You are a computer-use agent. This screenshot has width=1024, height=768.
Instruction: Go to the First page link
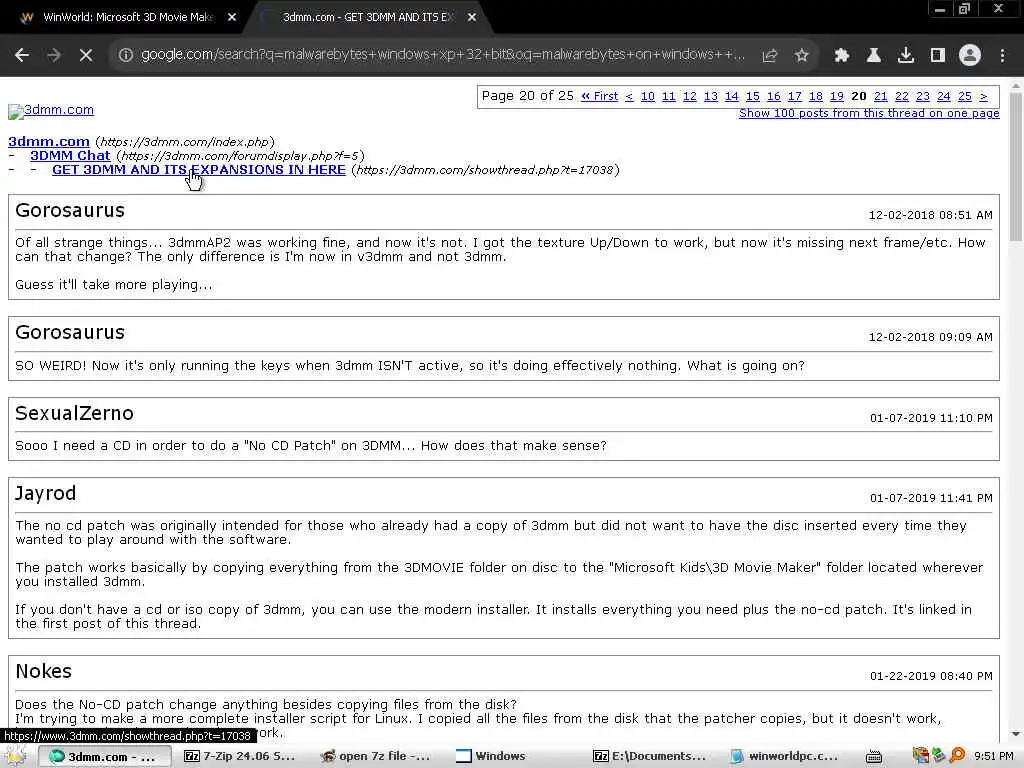point(600,97)
